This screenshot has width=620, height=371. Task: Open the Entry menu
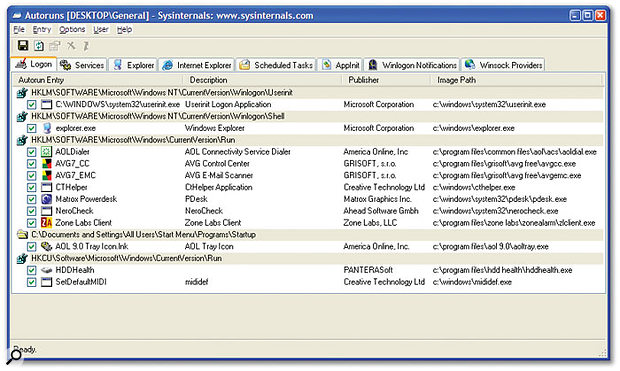42,29
